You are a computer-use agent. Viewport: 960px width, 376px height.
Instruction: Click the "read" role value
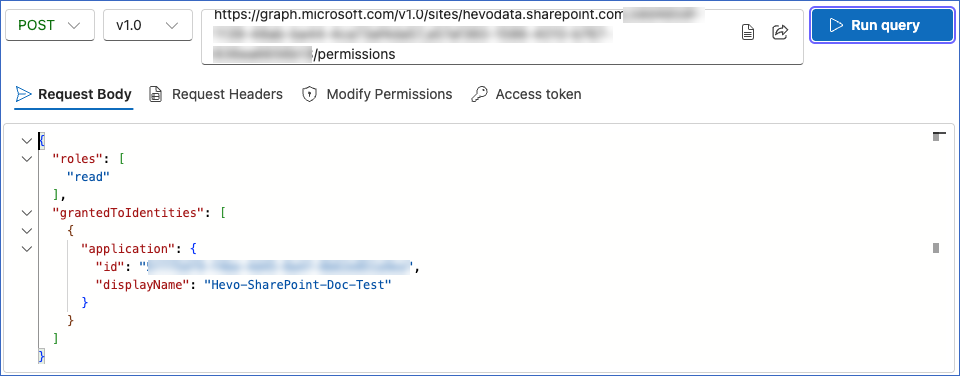[x=88, y=176]
